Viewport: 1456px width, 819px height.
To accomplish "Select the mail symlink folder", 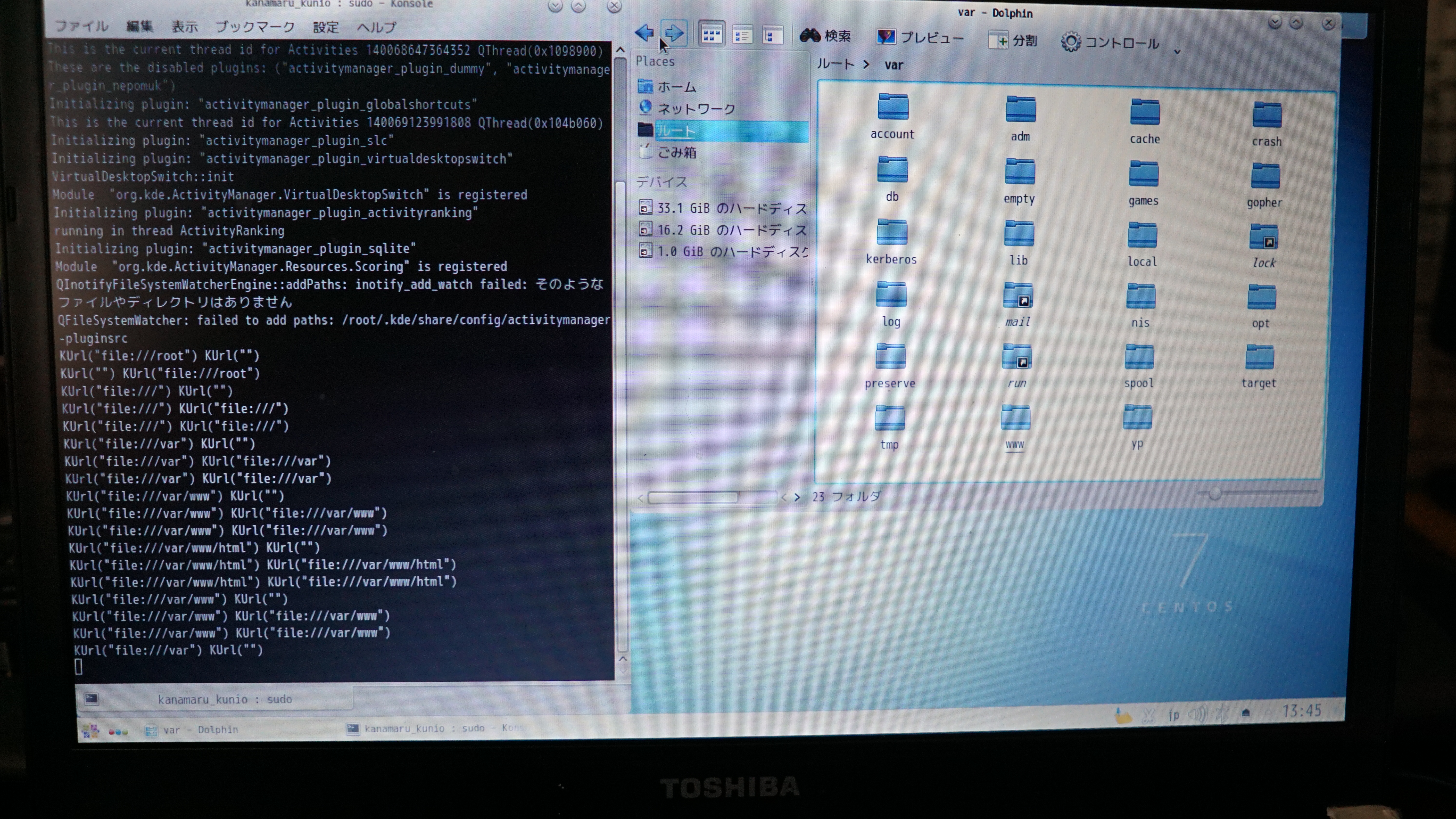I will pyautogui.click(x=1018, y=305).
